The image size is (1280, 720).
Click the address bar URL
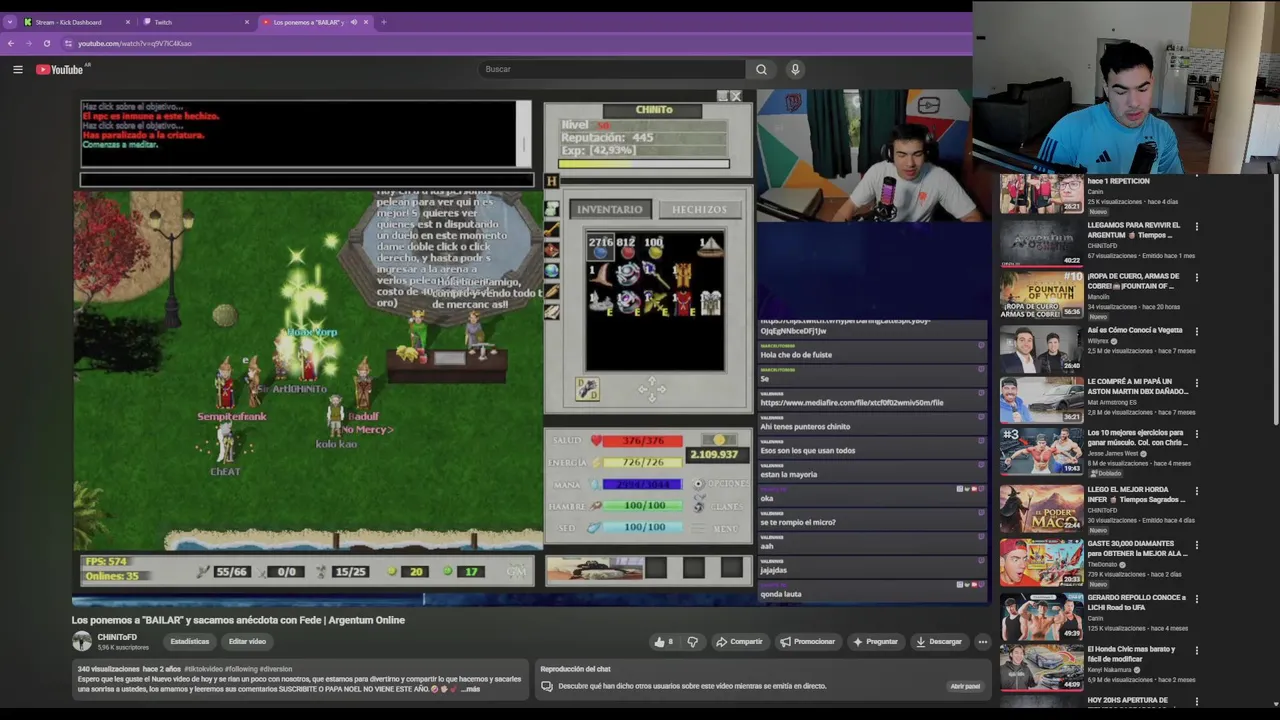134,43
